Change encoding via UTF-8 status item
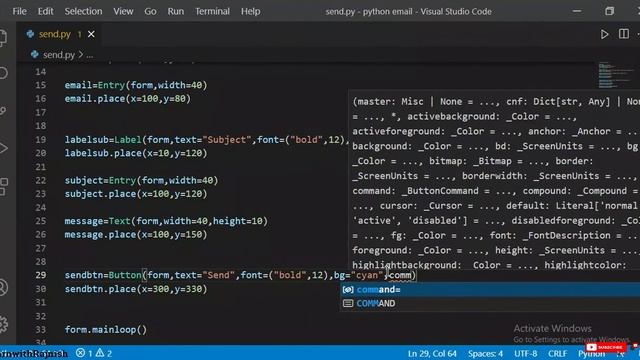 pos(525,353)
